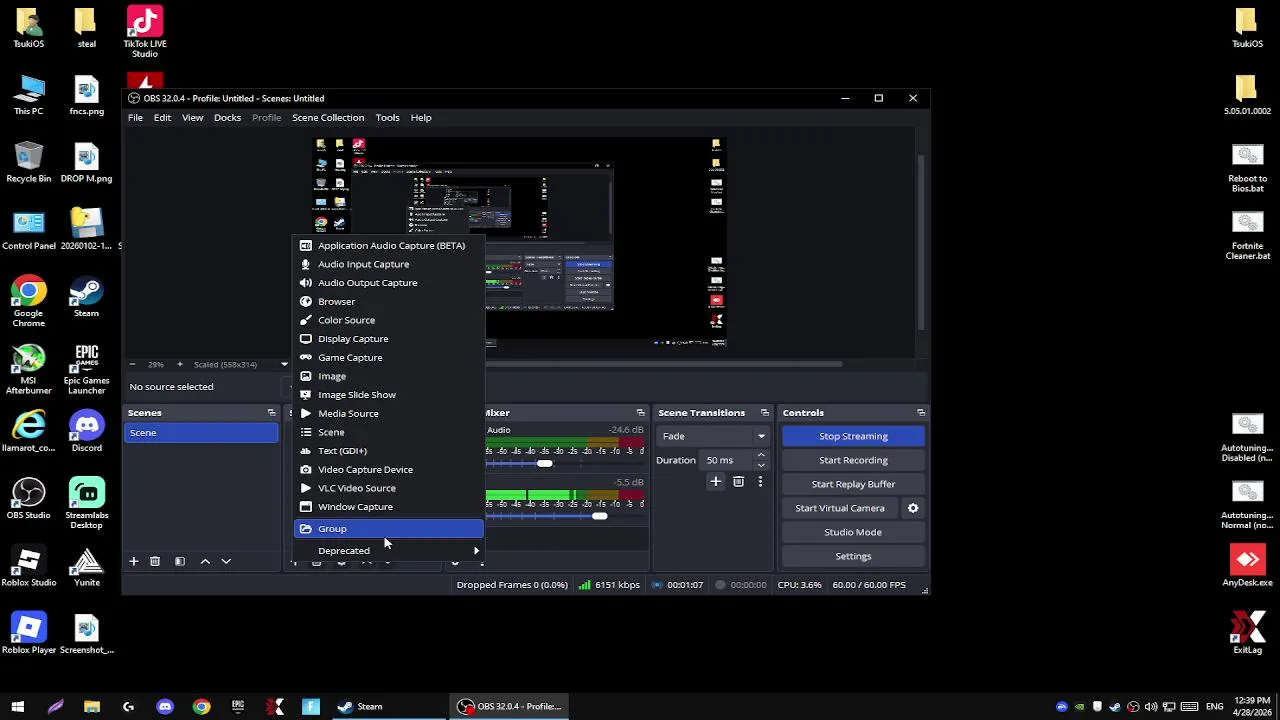Zoom in the preview with plus icon

(x=180, y=364)
